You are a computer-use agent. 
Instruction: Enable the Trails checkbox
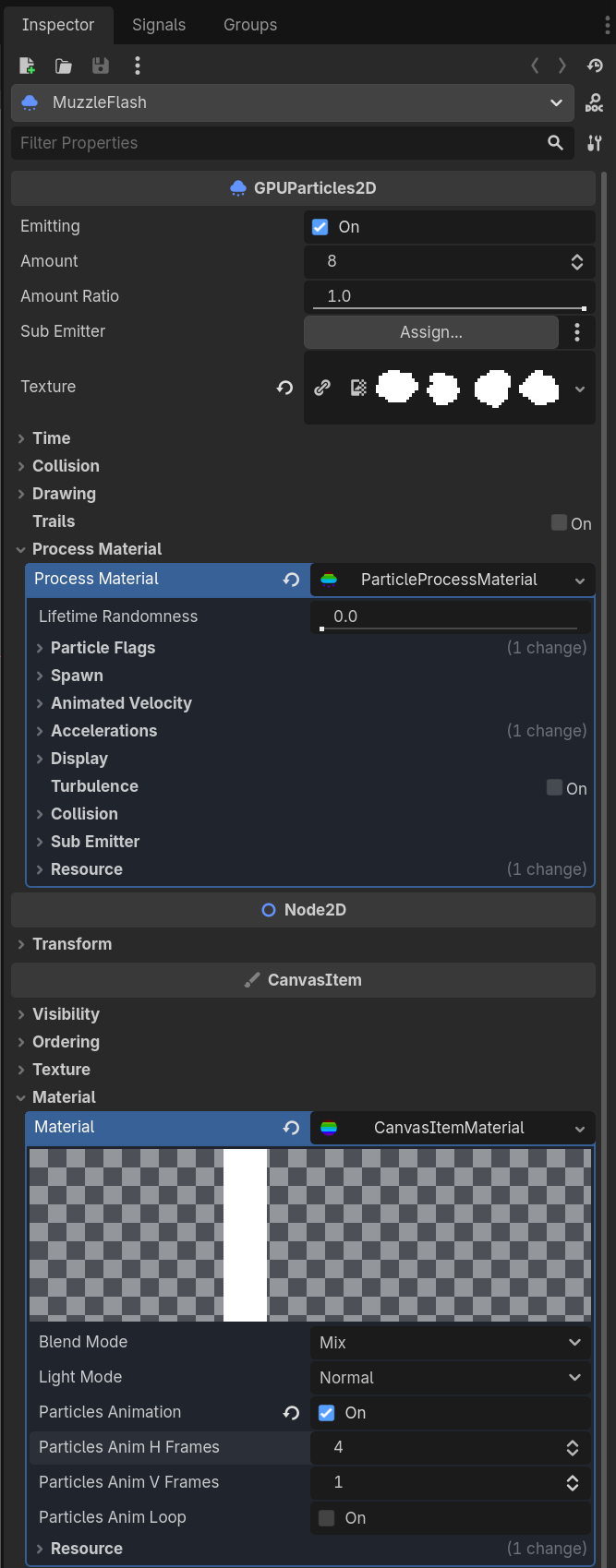(x=559, y=522)
